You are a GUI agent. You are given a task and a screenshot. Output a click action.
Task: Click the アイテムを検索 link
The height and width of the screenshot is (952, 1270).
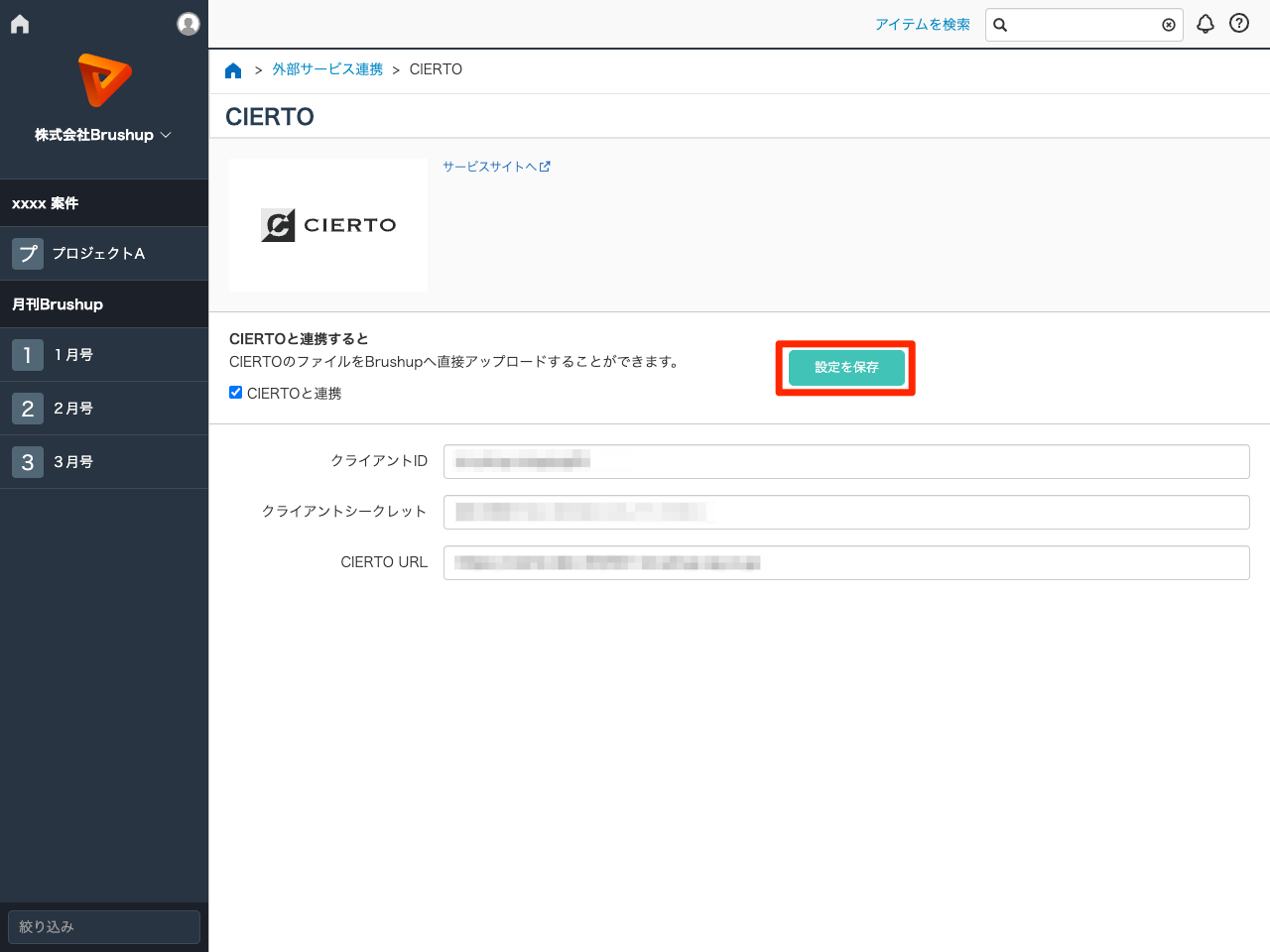923,25
